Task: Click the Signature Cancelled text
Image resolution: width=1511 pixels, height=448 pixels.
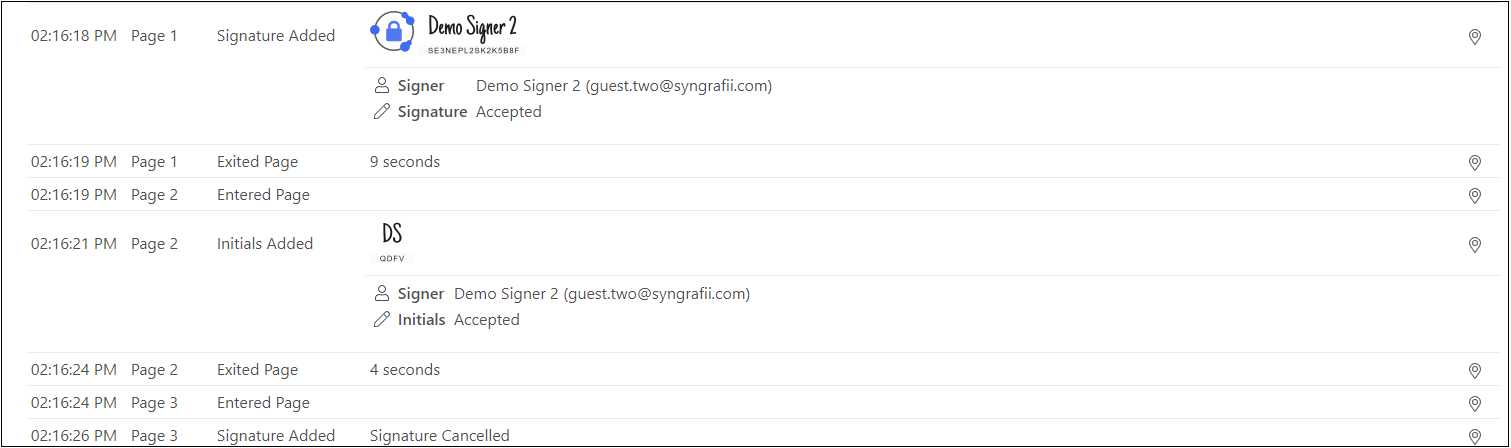Action: click(440, 436)
